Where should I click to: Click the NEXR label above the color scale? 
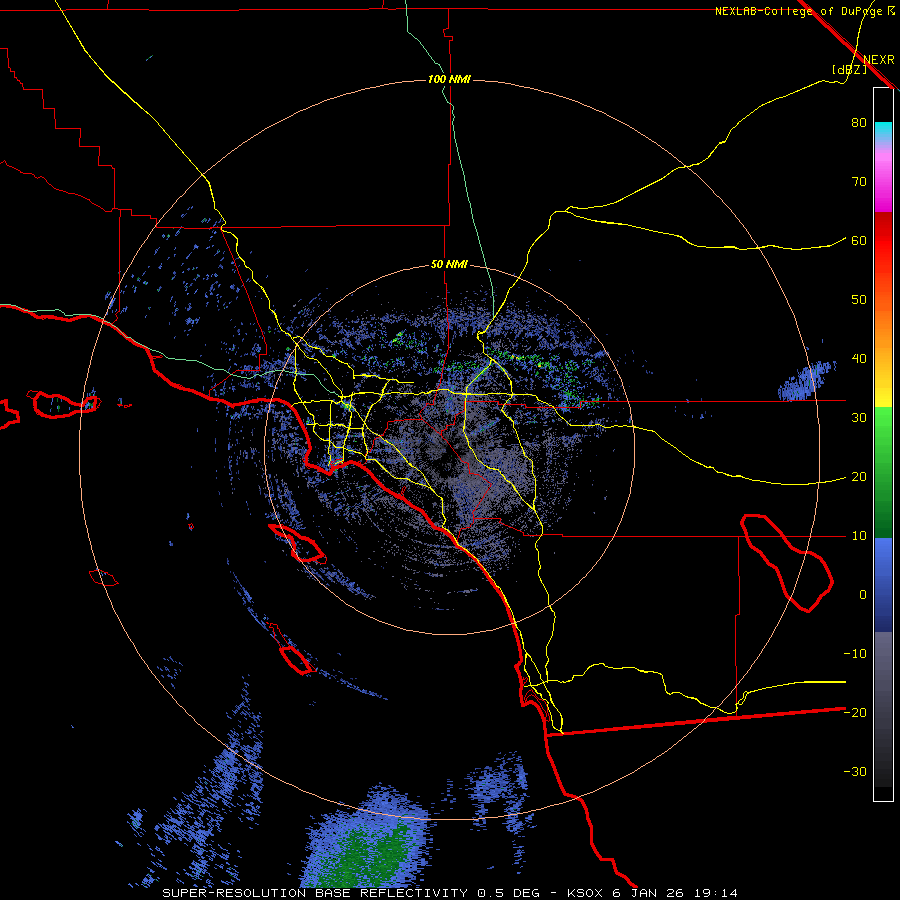879,60
